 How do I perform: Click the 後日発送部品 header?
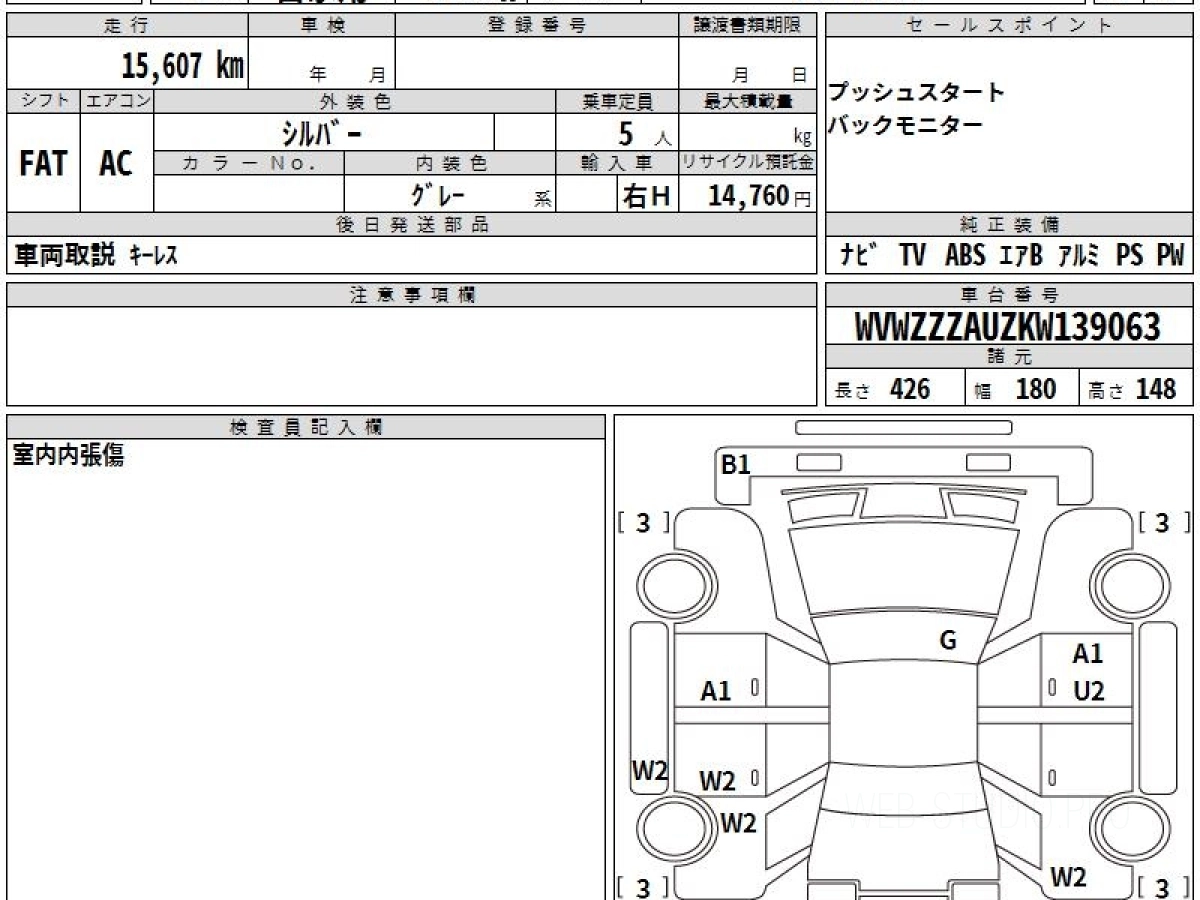pos(412,225)
